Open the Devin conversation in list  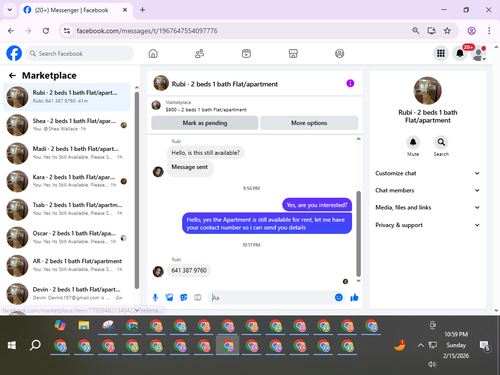click(67, 294)
